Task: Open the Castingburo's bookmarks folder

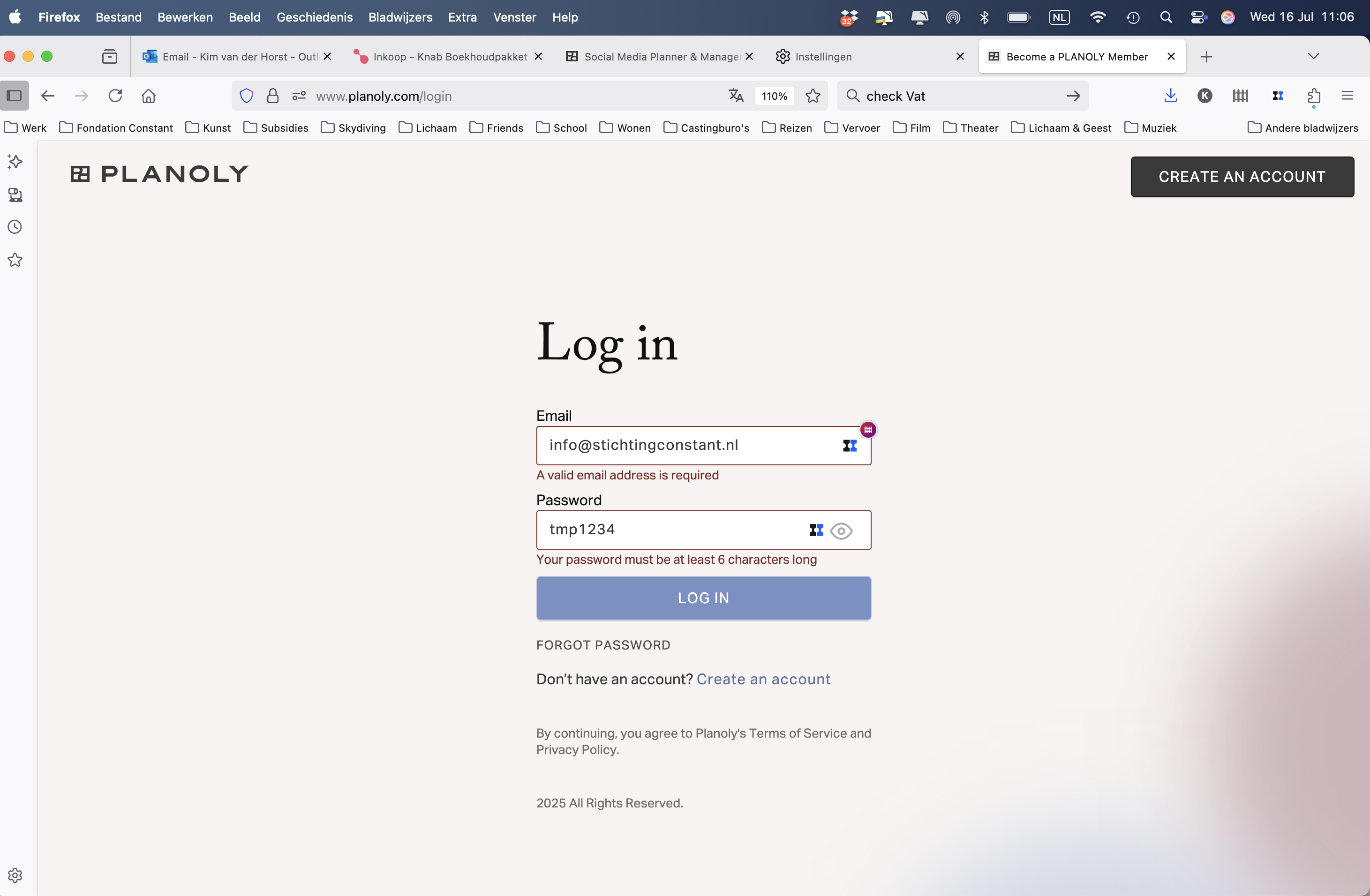Action: point(706,128)
